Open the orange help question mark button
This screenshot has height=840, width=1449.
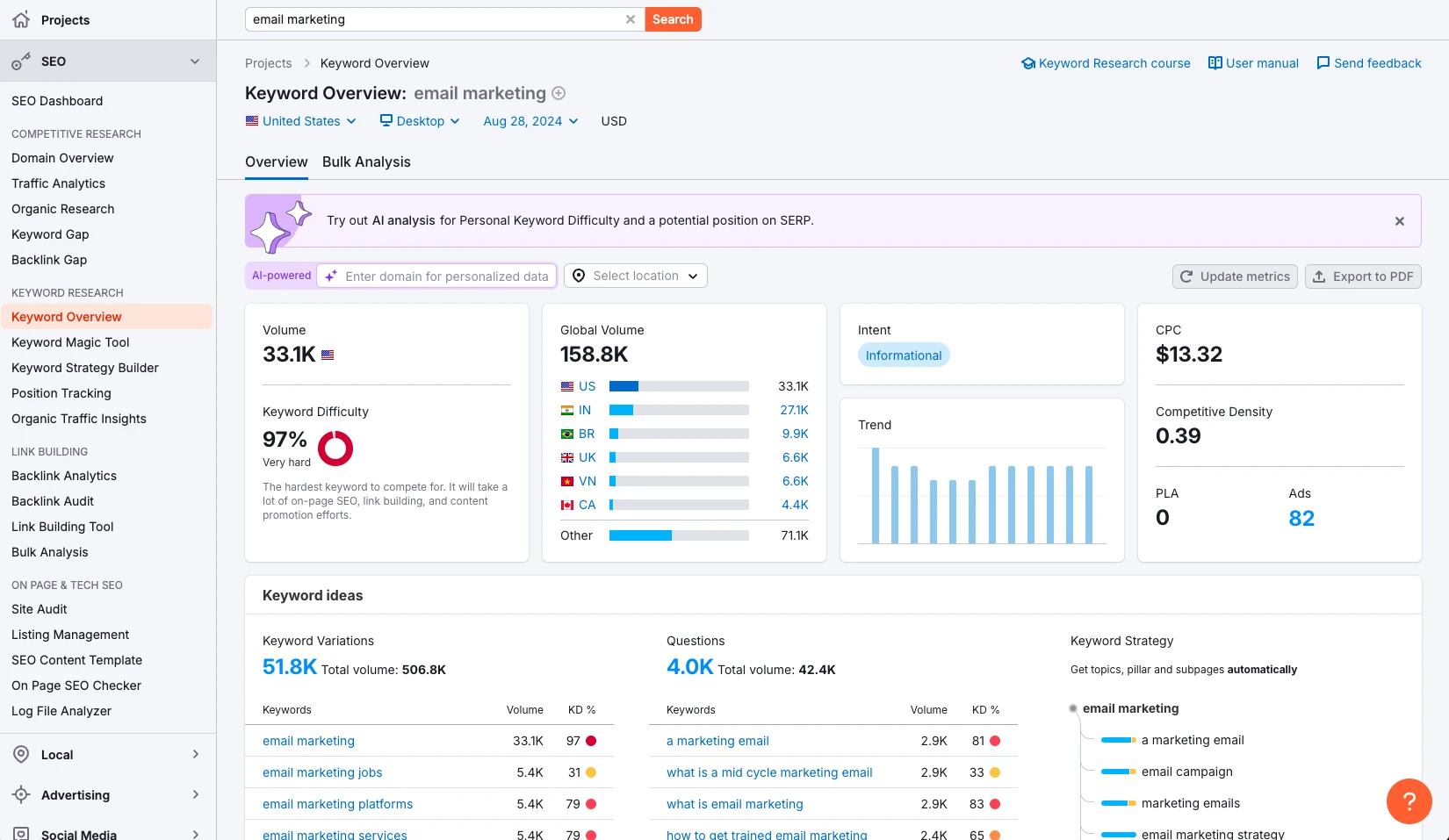click(1409, 801)
